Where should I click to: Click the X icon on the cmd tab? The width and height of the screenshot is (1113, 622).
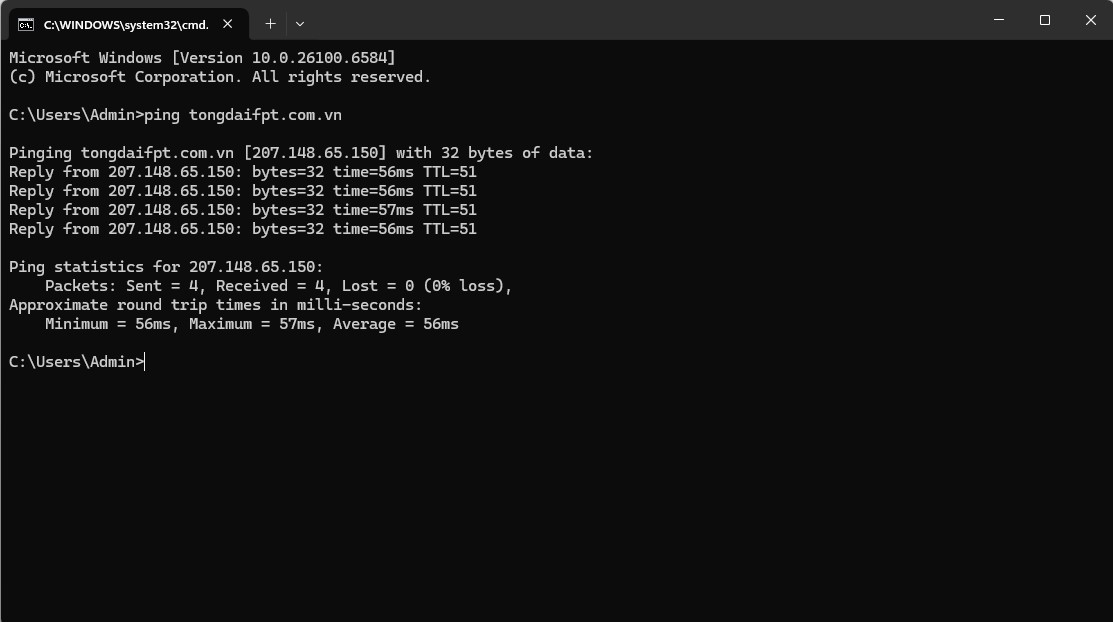[226, 23]
